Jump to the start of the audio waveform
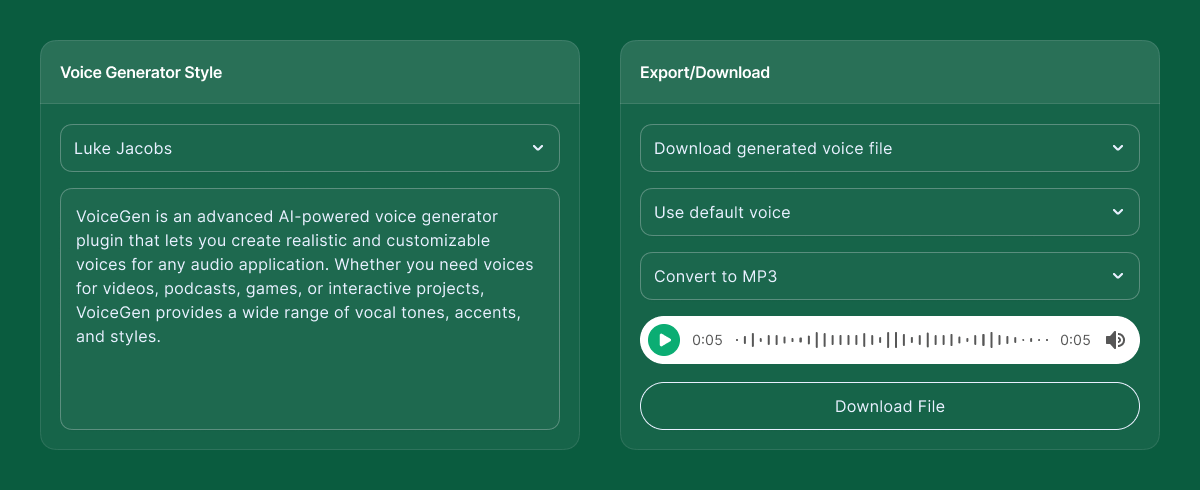The image size is (1200, 490). pos(738,340)
